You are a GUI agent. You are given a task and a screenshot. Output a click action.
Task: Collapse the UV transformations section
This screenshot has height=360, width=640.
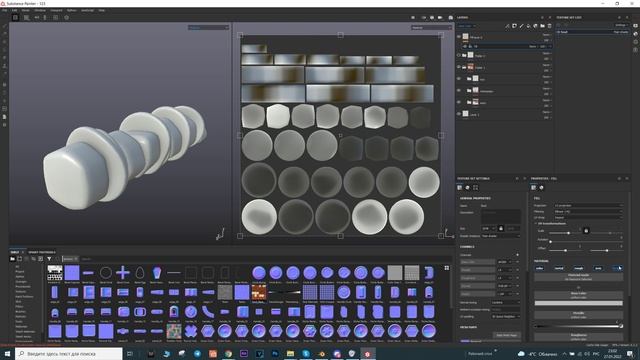click(536, 224)
